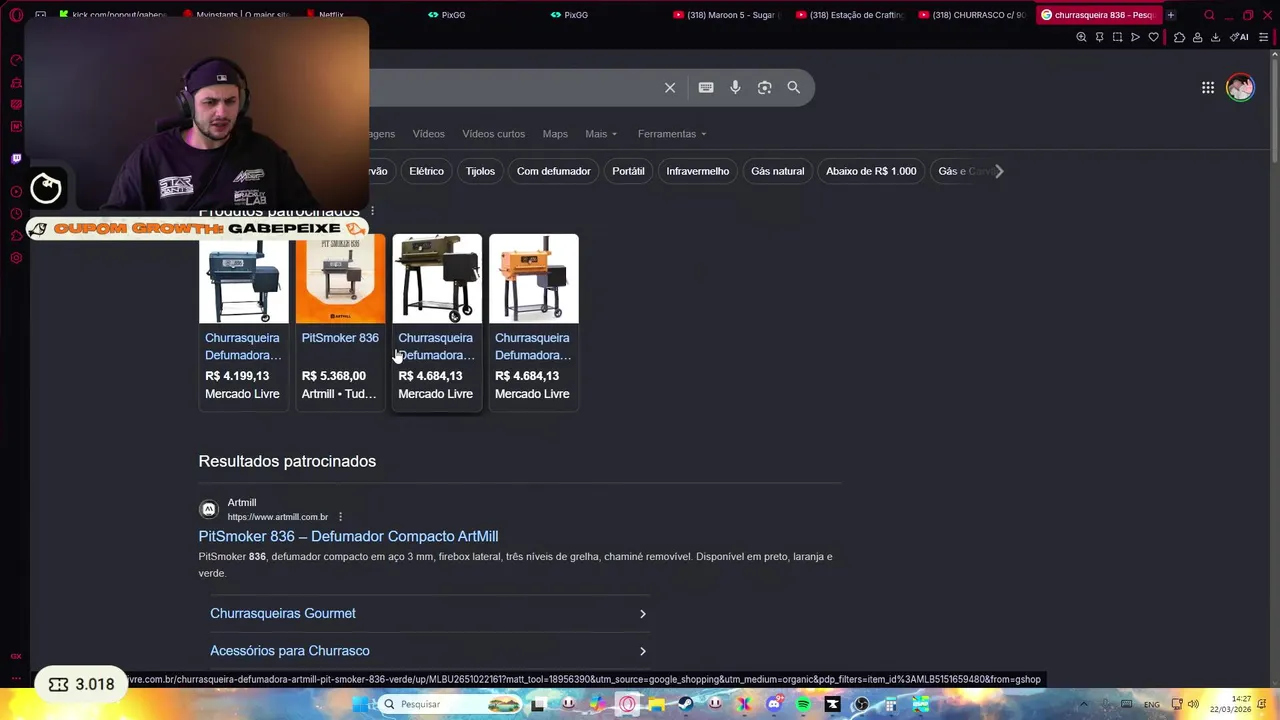Switch to the CHURRASCO YouTube tab
The width and height of the screenshot is (1280, 720).
click(973, 15)
